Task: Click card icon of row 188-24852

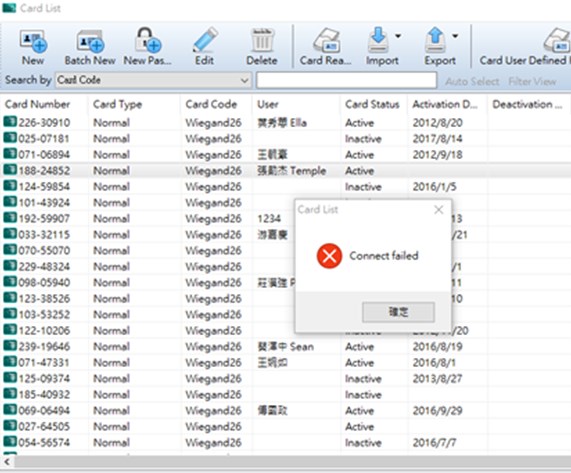Action: [10, 169]
